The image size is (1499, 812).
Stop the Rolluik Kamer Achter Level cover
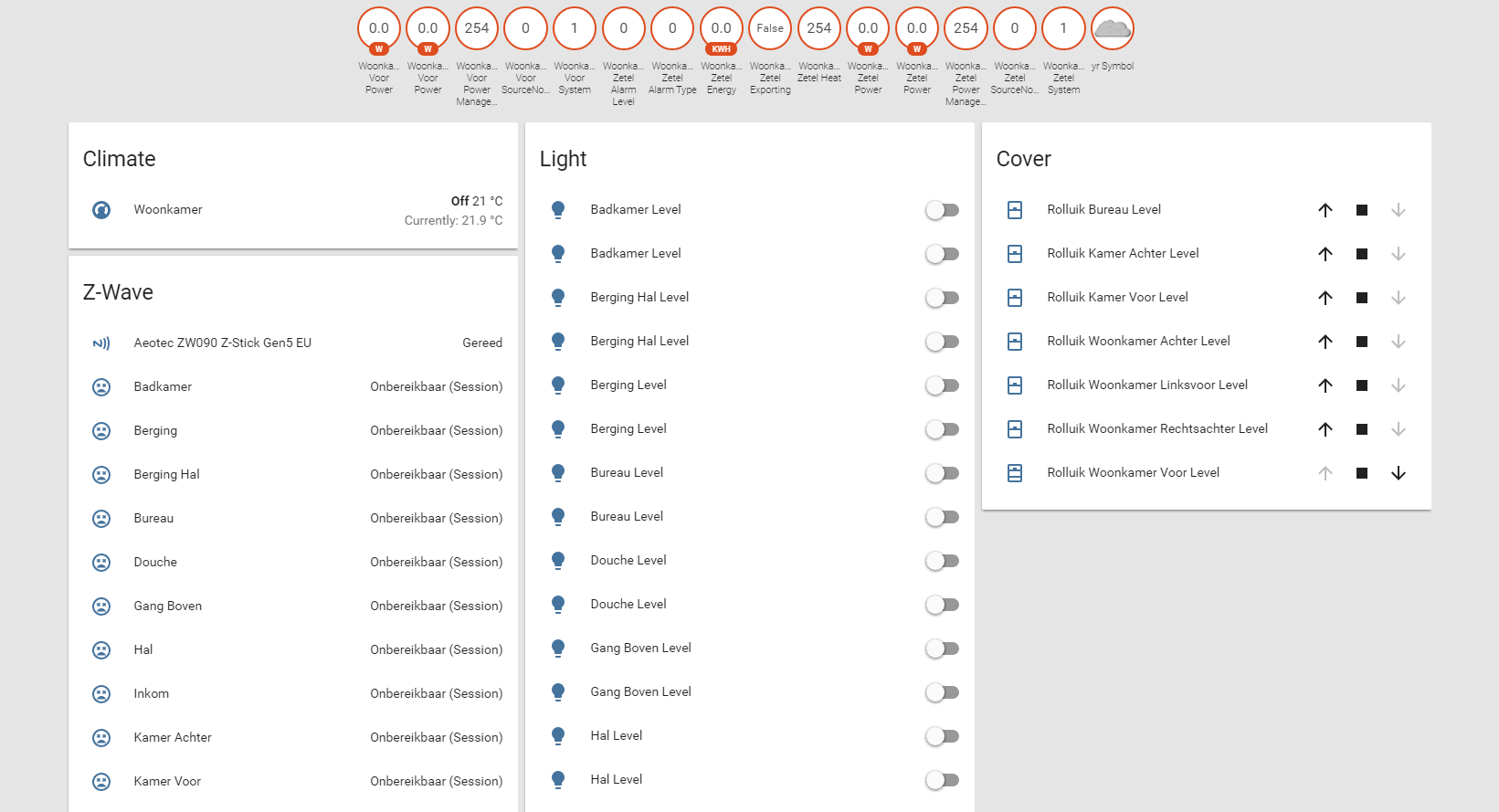1361,254
